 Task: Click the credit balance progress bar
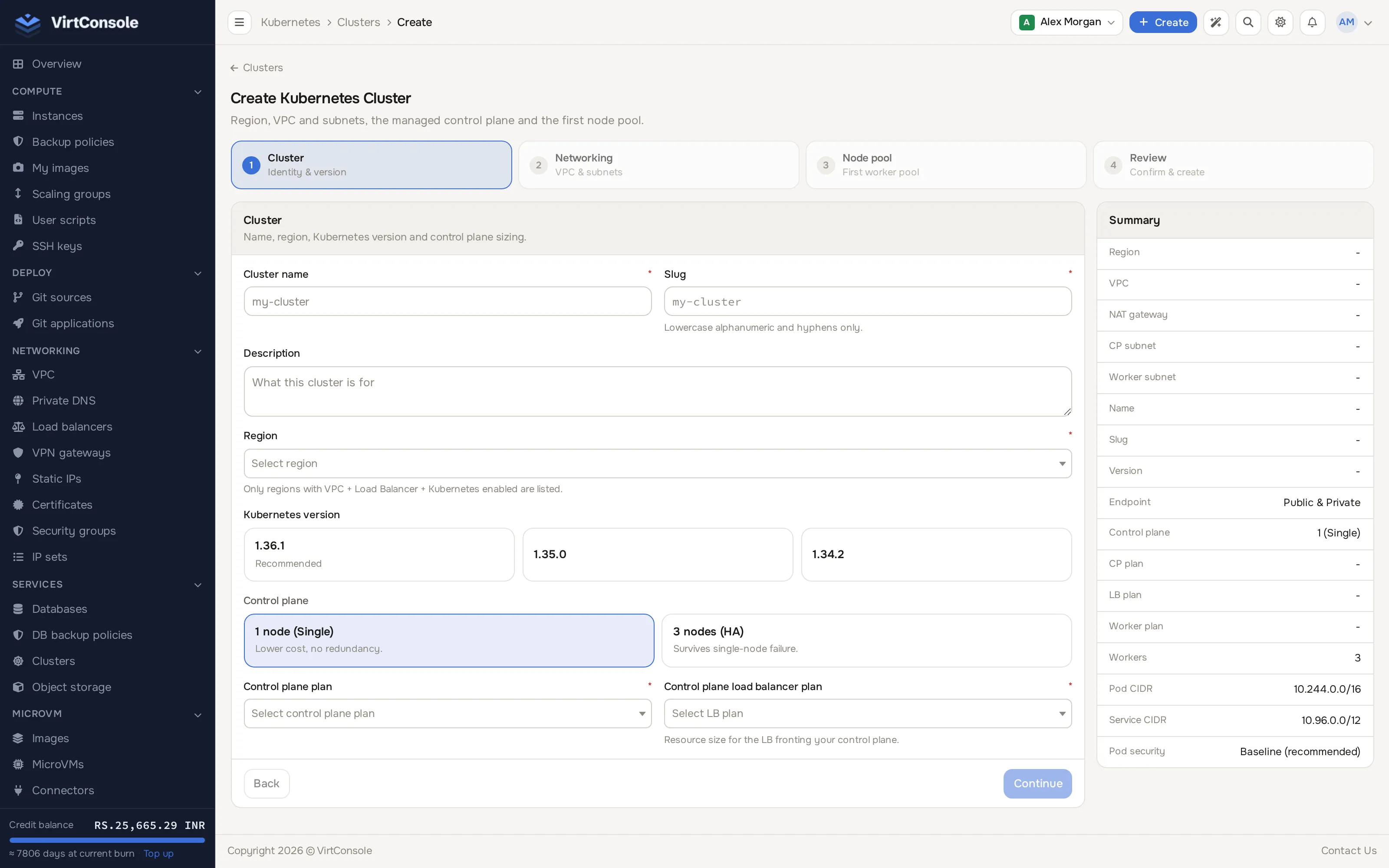[107, 840]
